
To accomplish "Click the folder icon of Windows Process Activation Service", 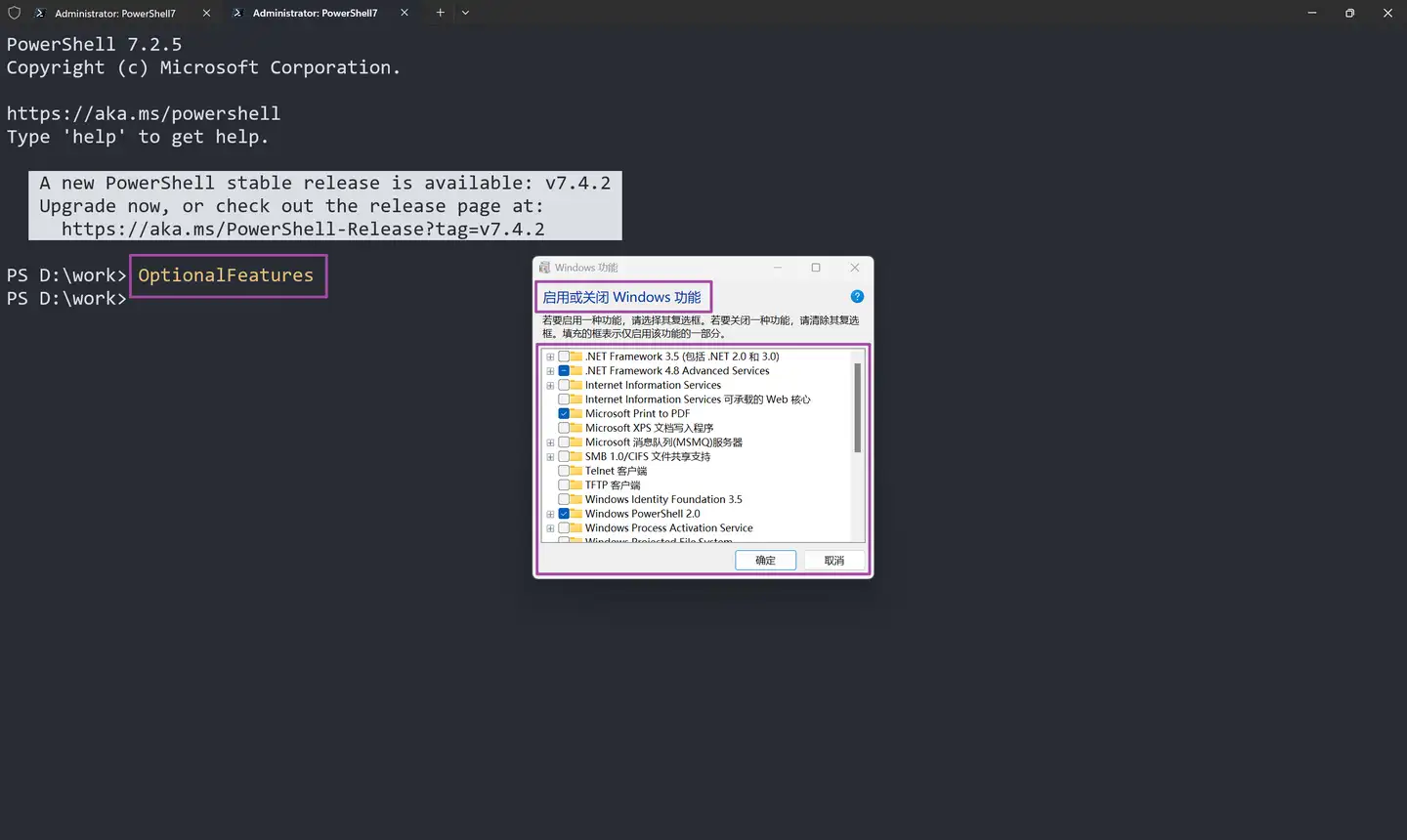I will click(576, 527).
